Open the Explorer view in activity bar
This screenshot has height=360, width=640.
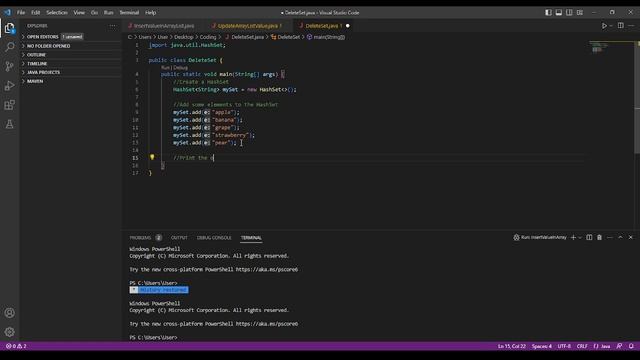(x=9, y=28)
